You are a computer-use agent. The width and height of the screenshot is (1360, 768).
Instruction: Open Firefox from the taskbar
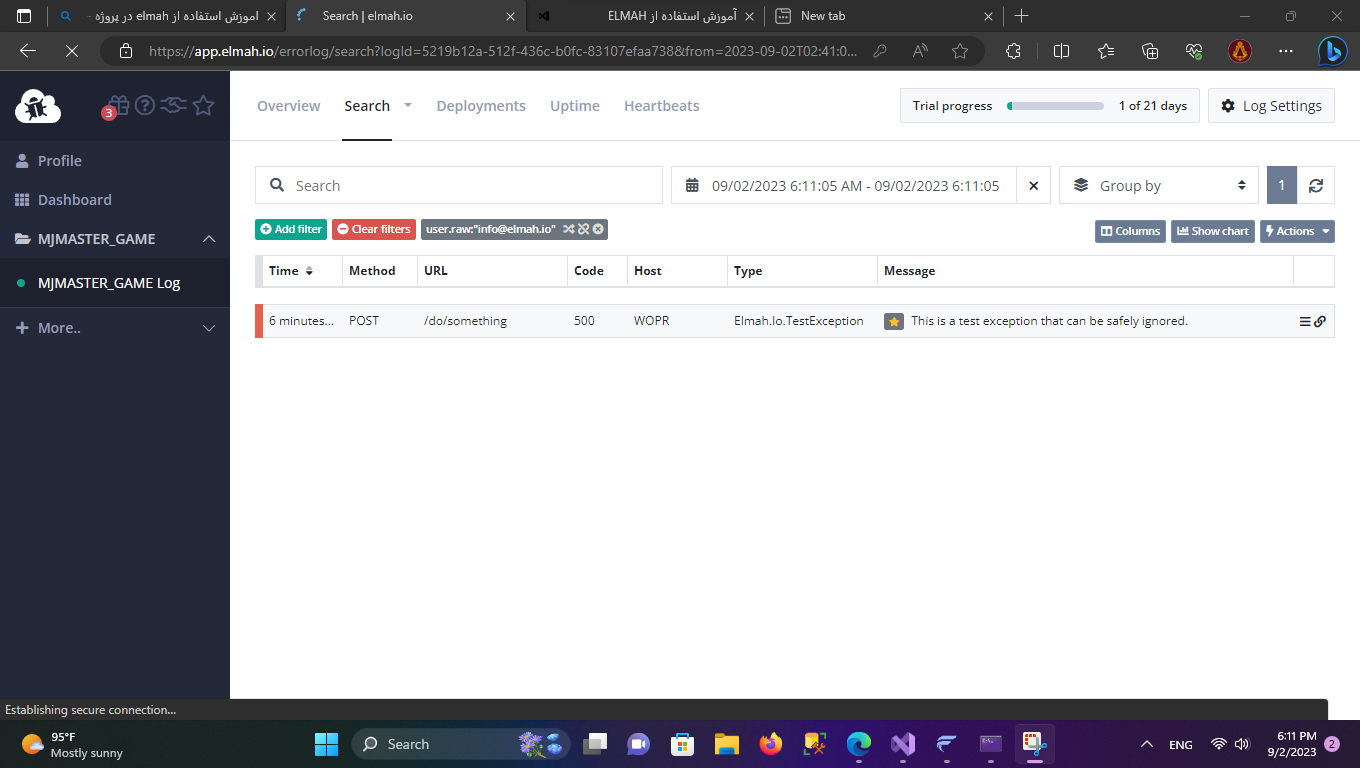770,744
